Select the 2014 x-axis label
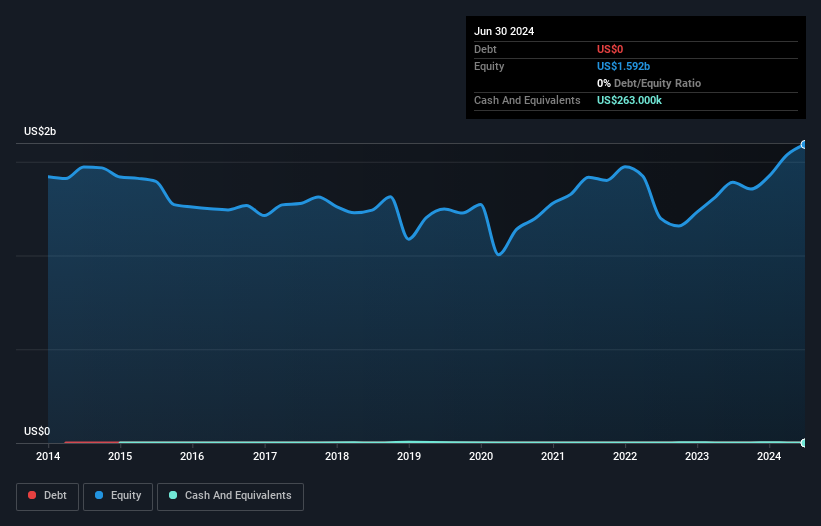Image resolution: width=821 pixels, height=526 pixels. pyautogui.click(x=48, y=456)
